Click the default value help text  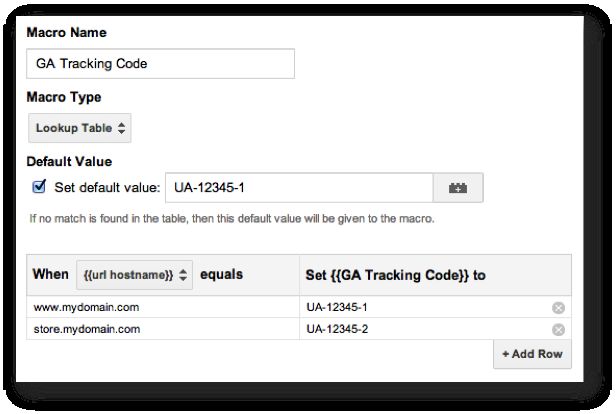232,218
